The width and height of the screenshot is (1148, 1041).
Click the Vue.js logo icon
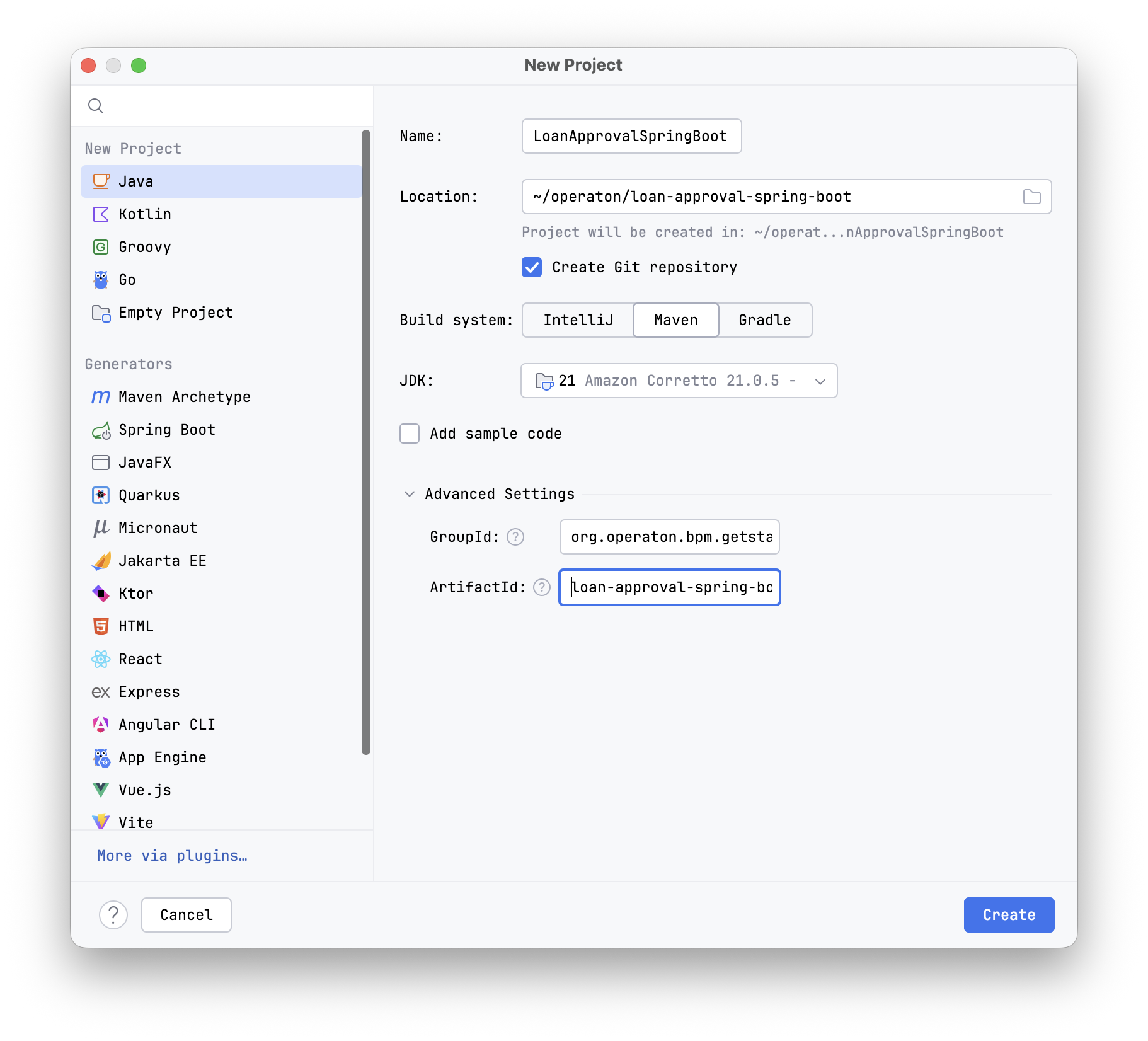click(x=101, y=790)
